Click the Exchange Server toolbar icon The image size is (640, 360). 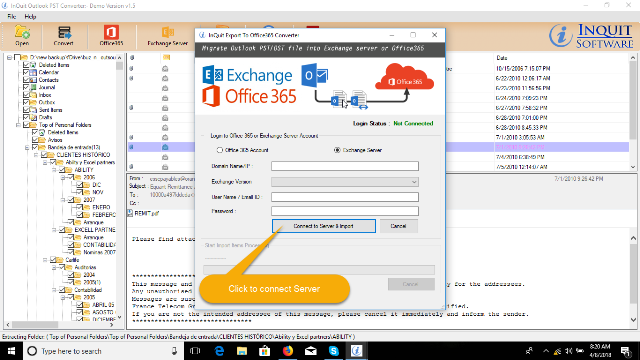(167, 36)
